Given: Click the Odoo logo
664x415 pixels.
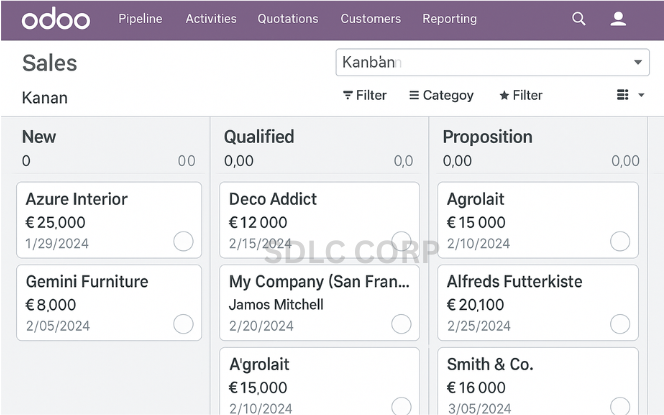Looking at the screenshot, I should pos(56,19).
